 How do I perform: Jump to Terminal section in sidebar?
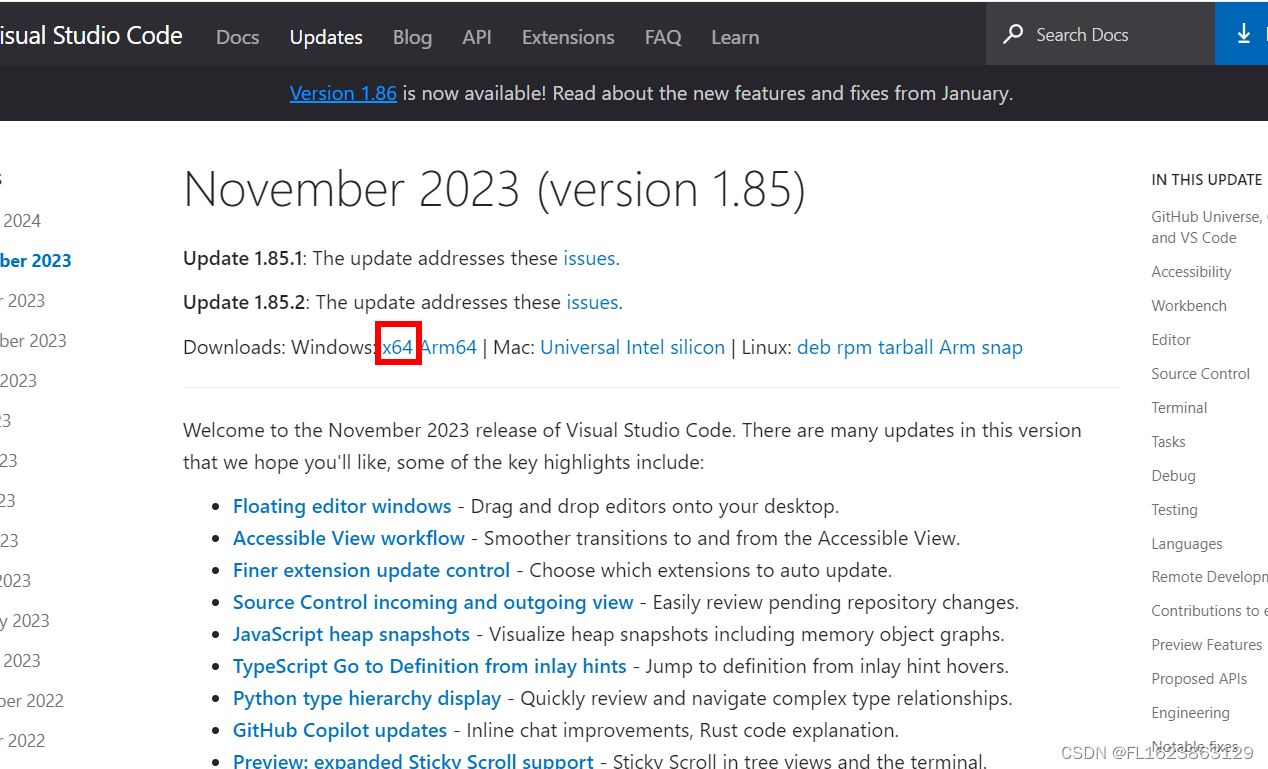pos(1179,408)
